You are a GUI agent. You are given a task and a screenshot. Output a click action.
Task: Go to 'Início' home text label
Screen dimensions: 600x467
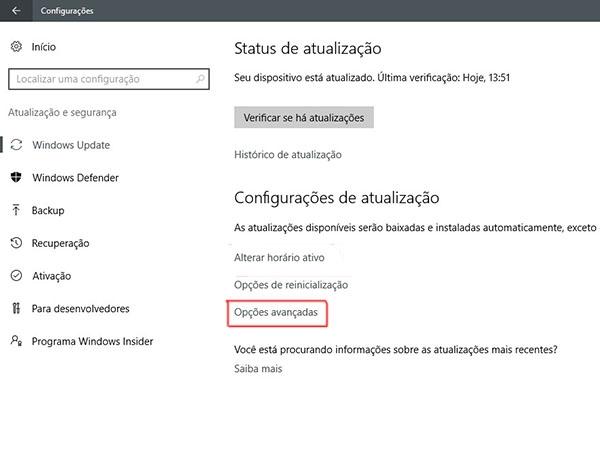click(44, 46)
